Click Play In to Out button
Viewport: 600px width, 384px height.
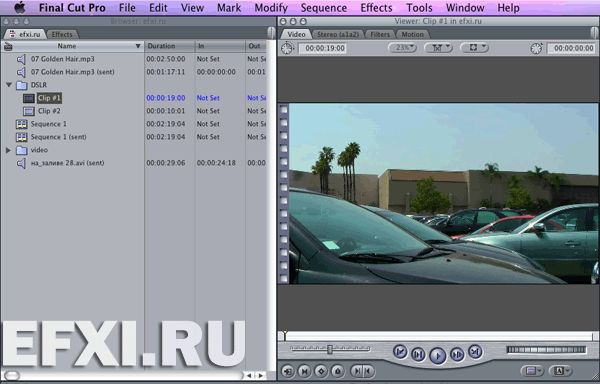coord(418,355)
